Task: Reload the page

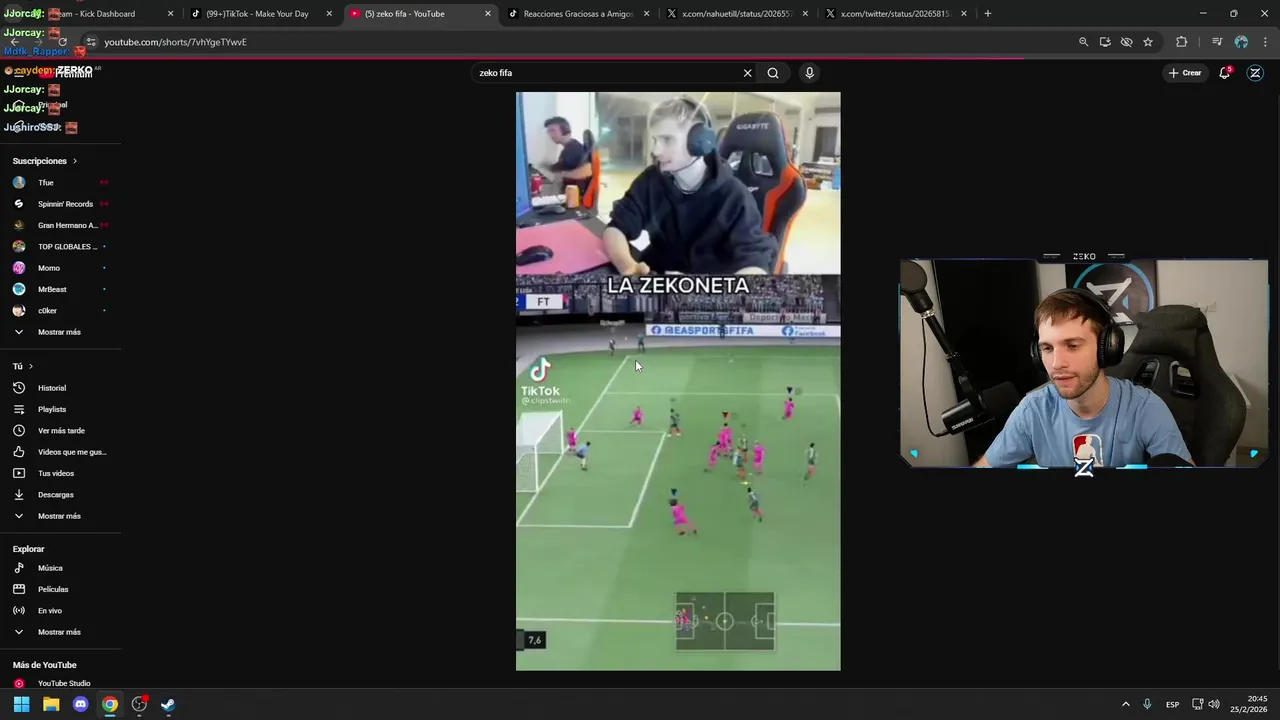Action: 62,42
